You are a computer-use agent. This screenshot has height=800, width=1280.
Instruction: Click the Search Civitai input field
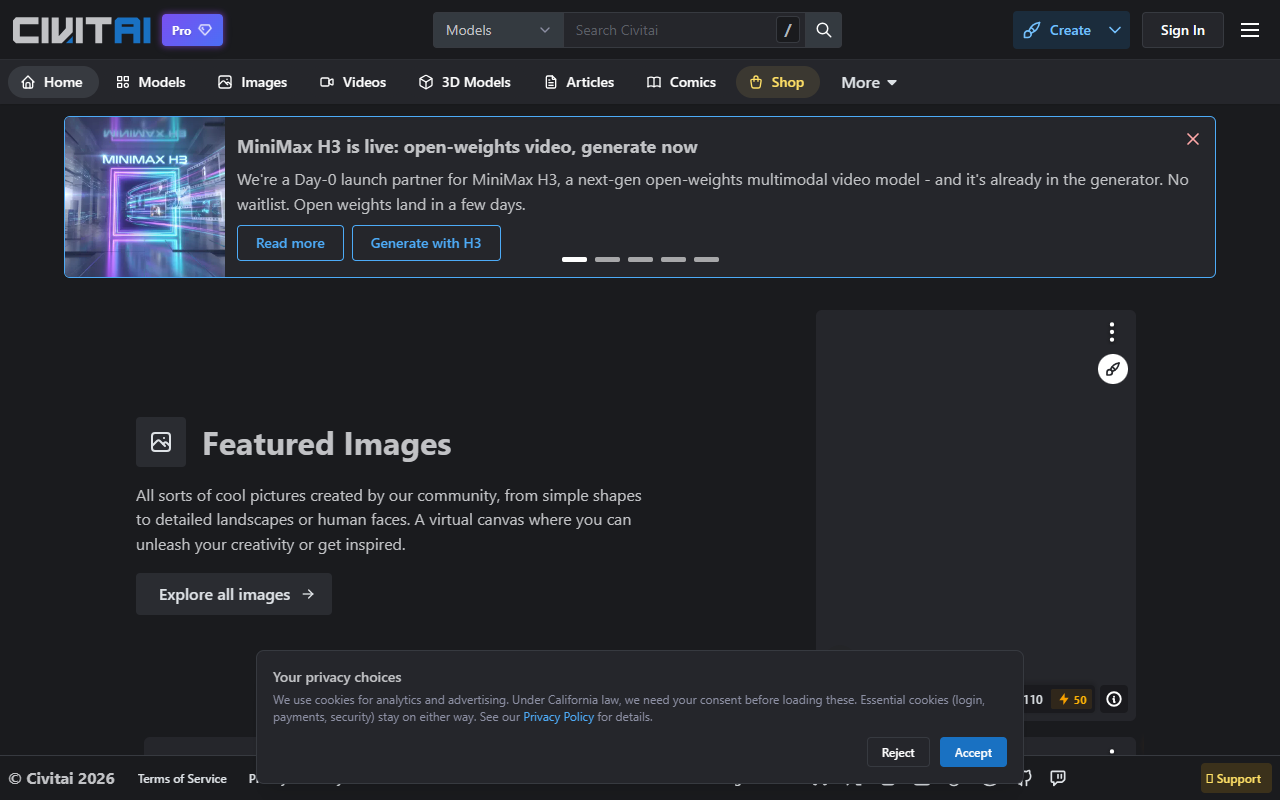click(670, 30)
